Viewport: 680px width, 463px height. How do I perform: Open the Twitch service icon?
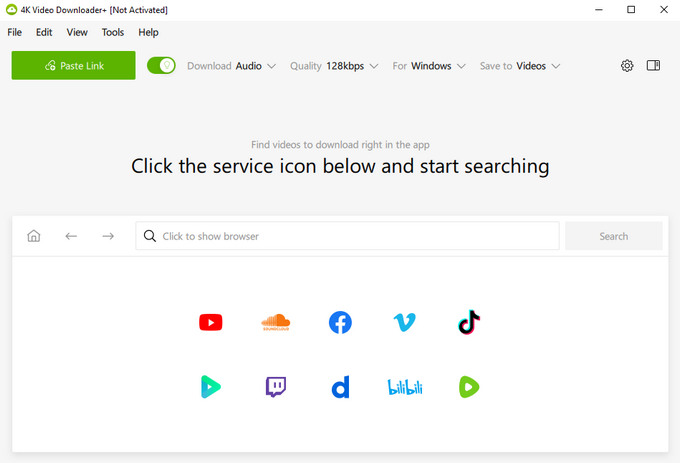coord(276,387)
